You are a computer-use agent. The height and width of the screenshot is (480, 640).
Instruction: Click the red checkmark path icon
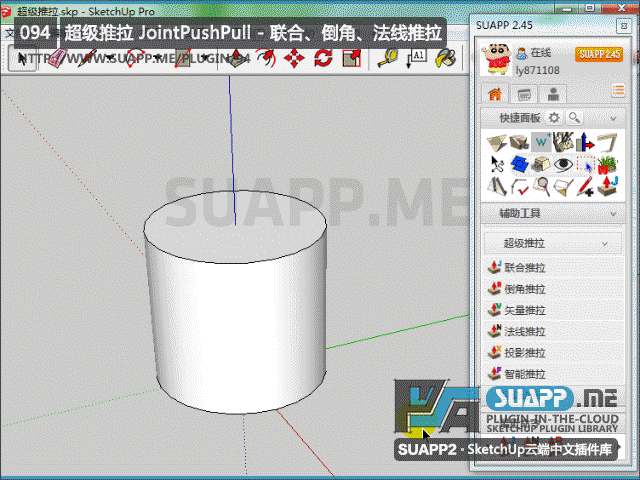519,187
